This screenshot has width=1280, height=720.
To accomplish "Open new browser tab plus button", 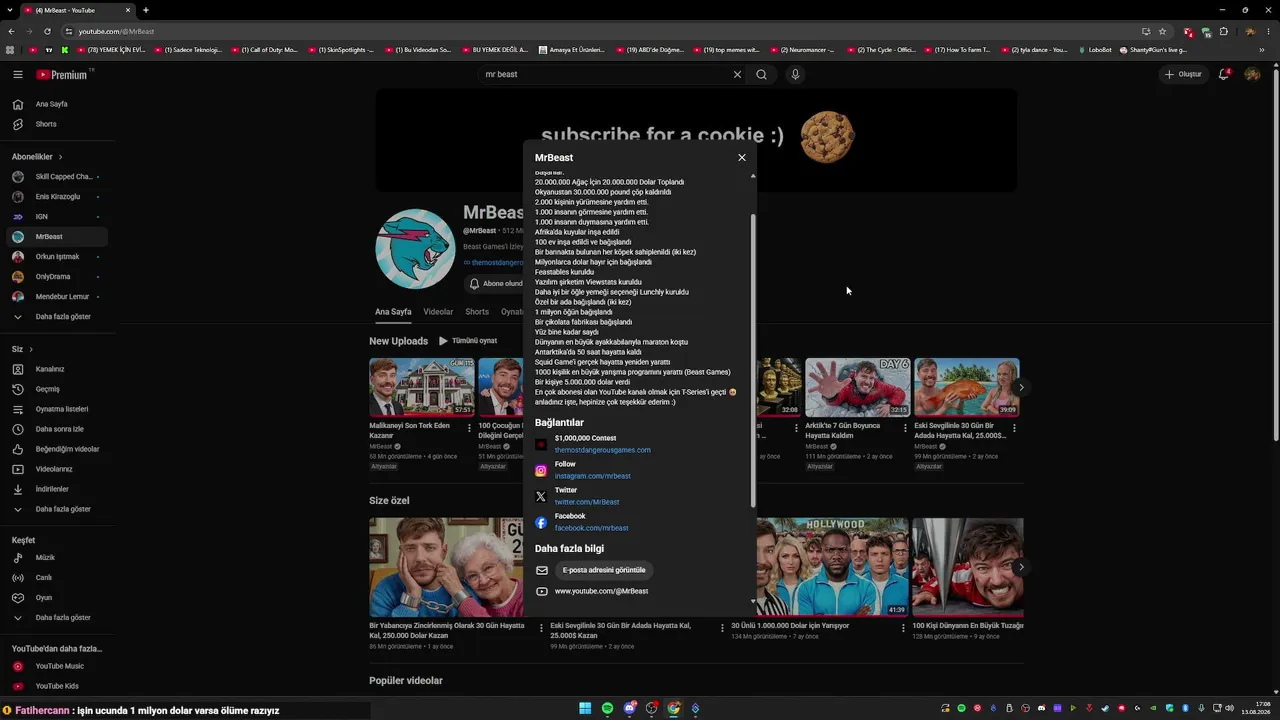I will click(x=146, y=10).
